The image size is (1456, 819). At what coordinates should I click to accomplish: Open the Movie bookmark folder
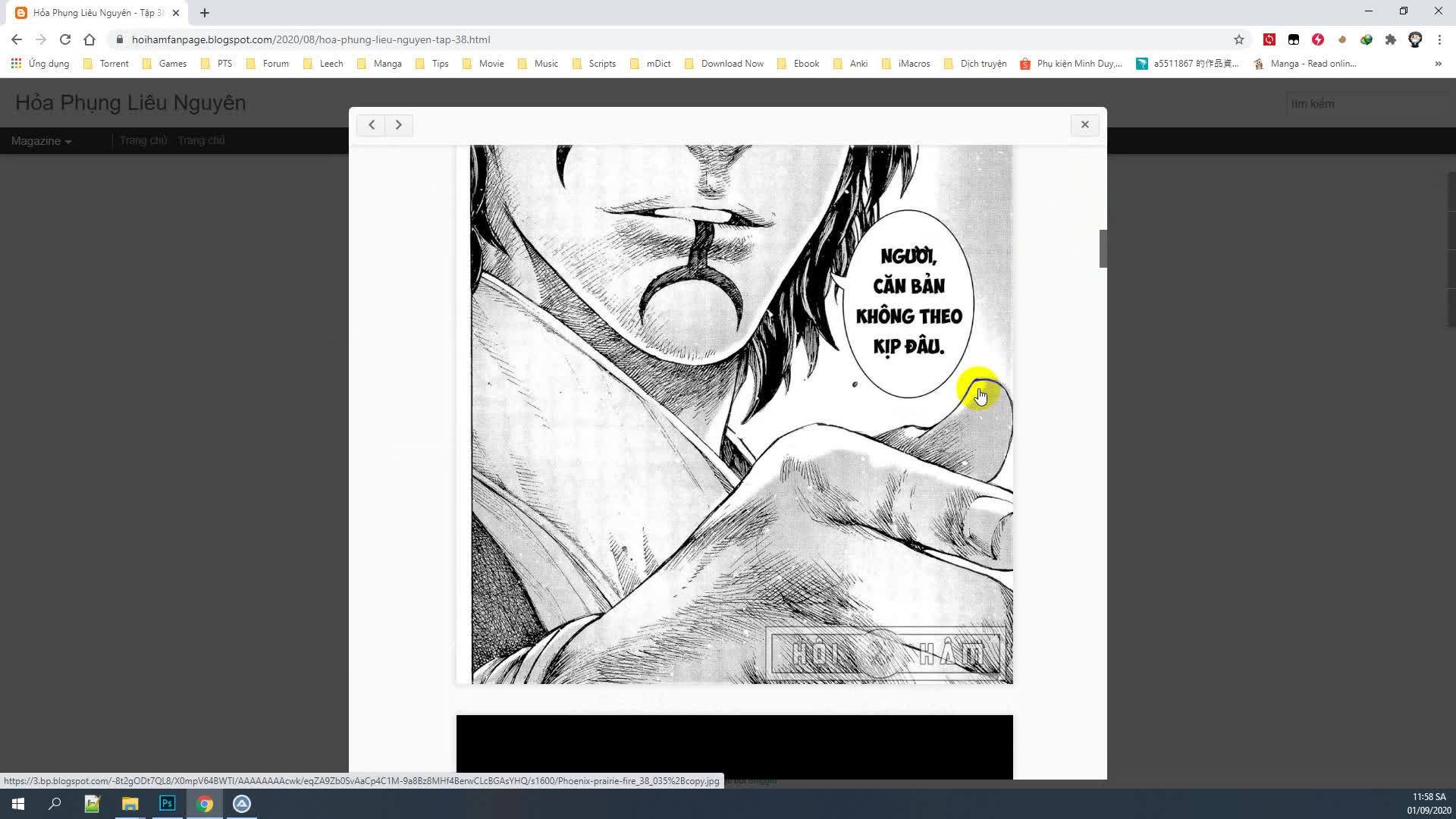(483, 64)
